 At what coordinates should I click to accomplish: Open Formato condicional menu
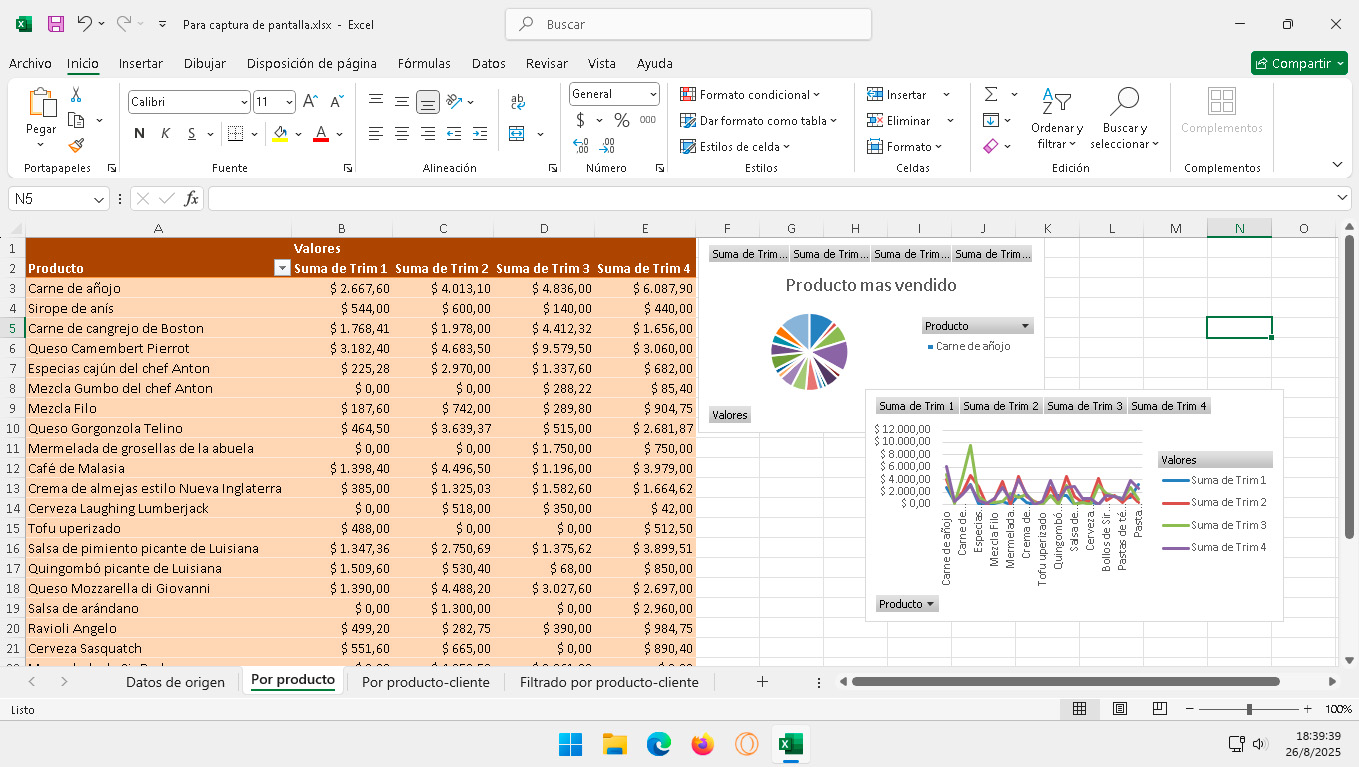[x=749, y=94]
